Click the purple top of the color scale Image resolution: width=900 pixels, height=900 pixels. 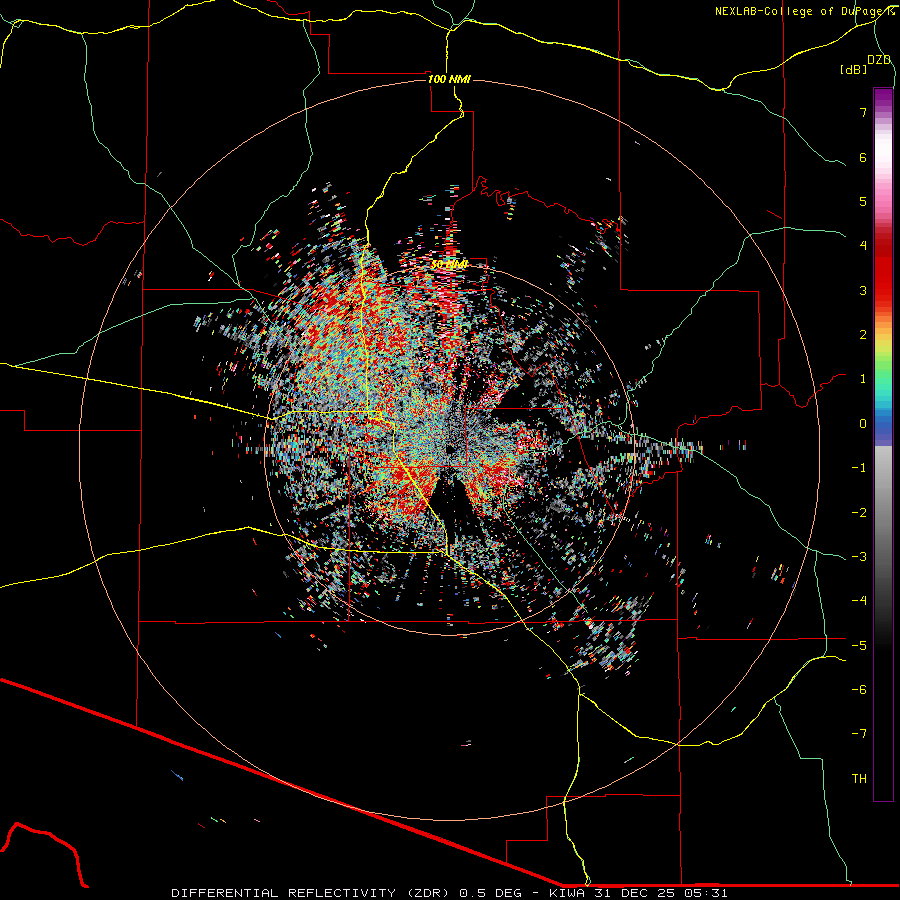[883, 98]
